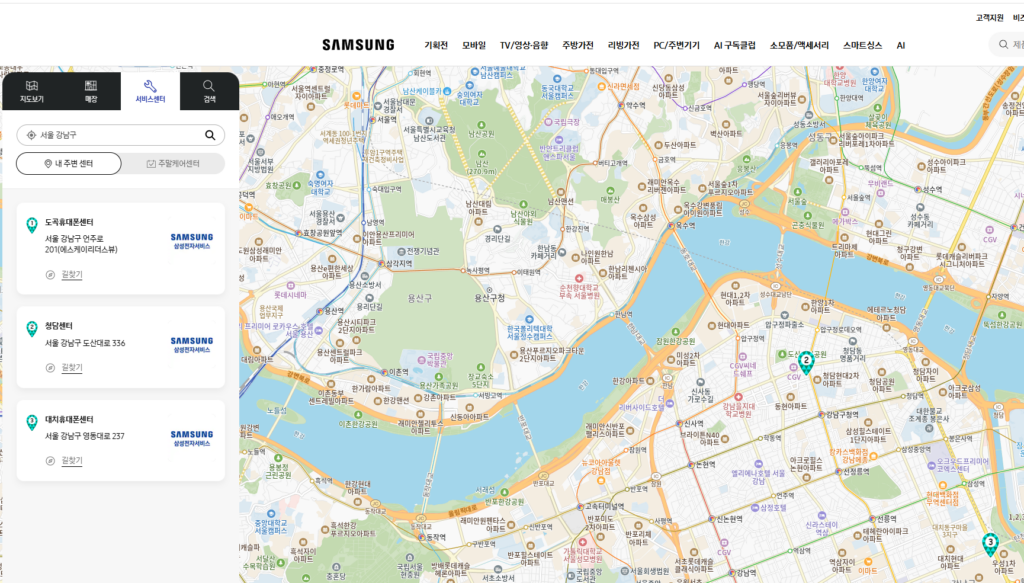The width and height of the screenshot is (1024, 583).
Task: Click the compass icon beside 대치휴대폰센터 길찾기
Action: pyautogui.click(x=50, y=461)
